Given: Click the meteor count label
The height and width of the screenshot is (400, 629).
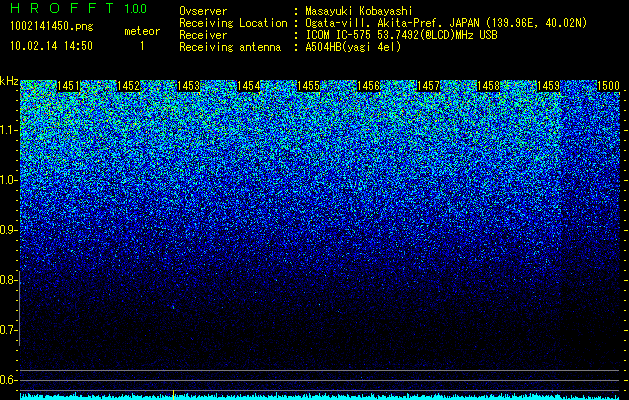Looking at the screenshot, I should pos(142,31).
